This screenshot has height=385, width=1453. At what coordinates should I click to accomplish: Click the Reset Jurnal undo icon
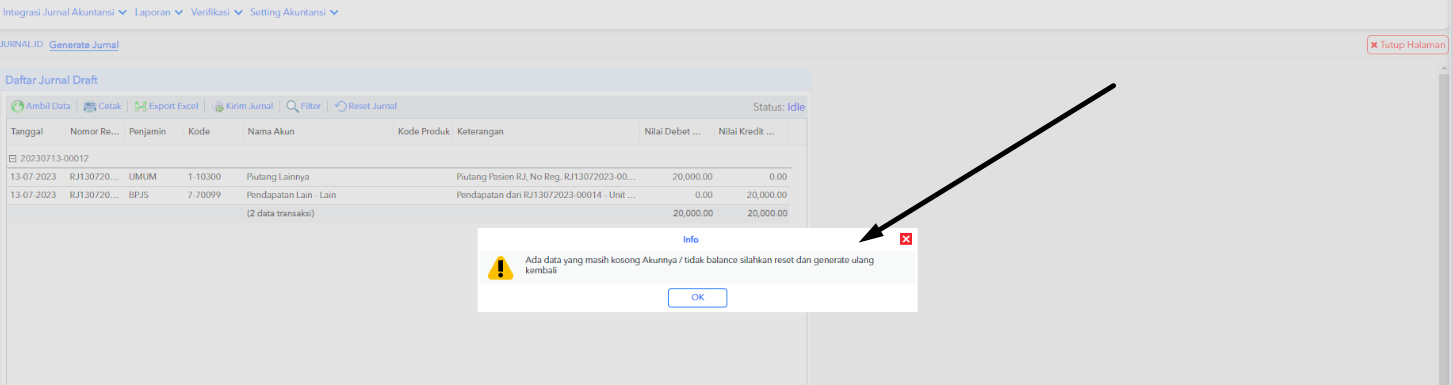(340, 106)
